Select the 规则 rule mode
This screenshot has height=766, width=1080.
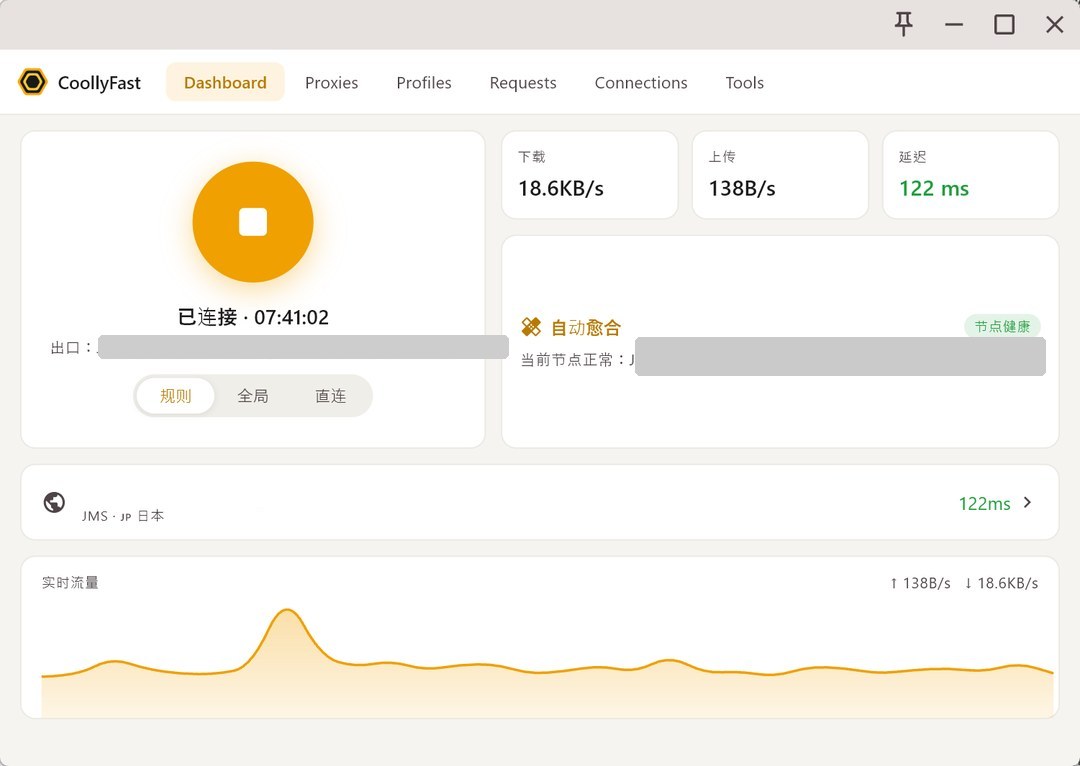pos(176,395)
